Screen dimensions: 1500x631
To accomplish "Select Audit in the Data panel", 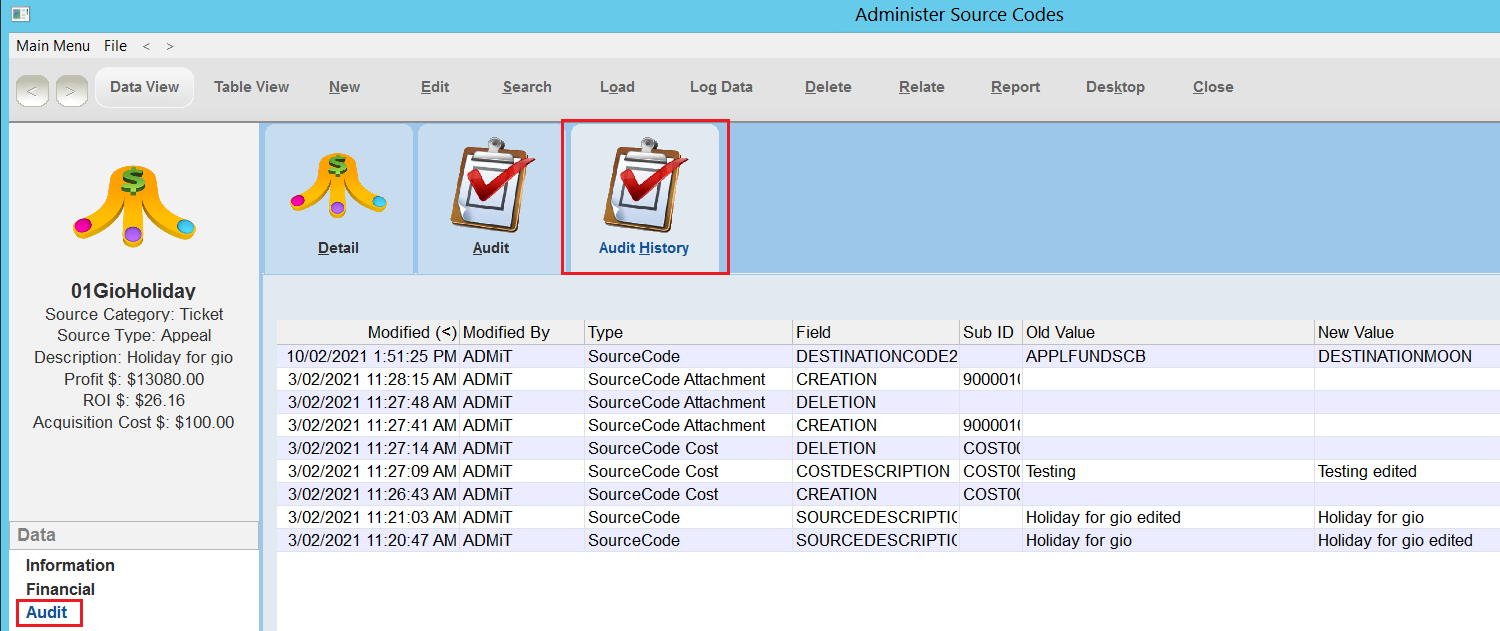I will tap(47, 612).
